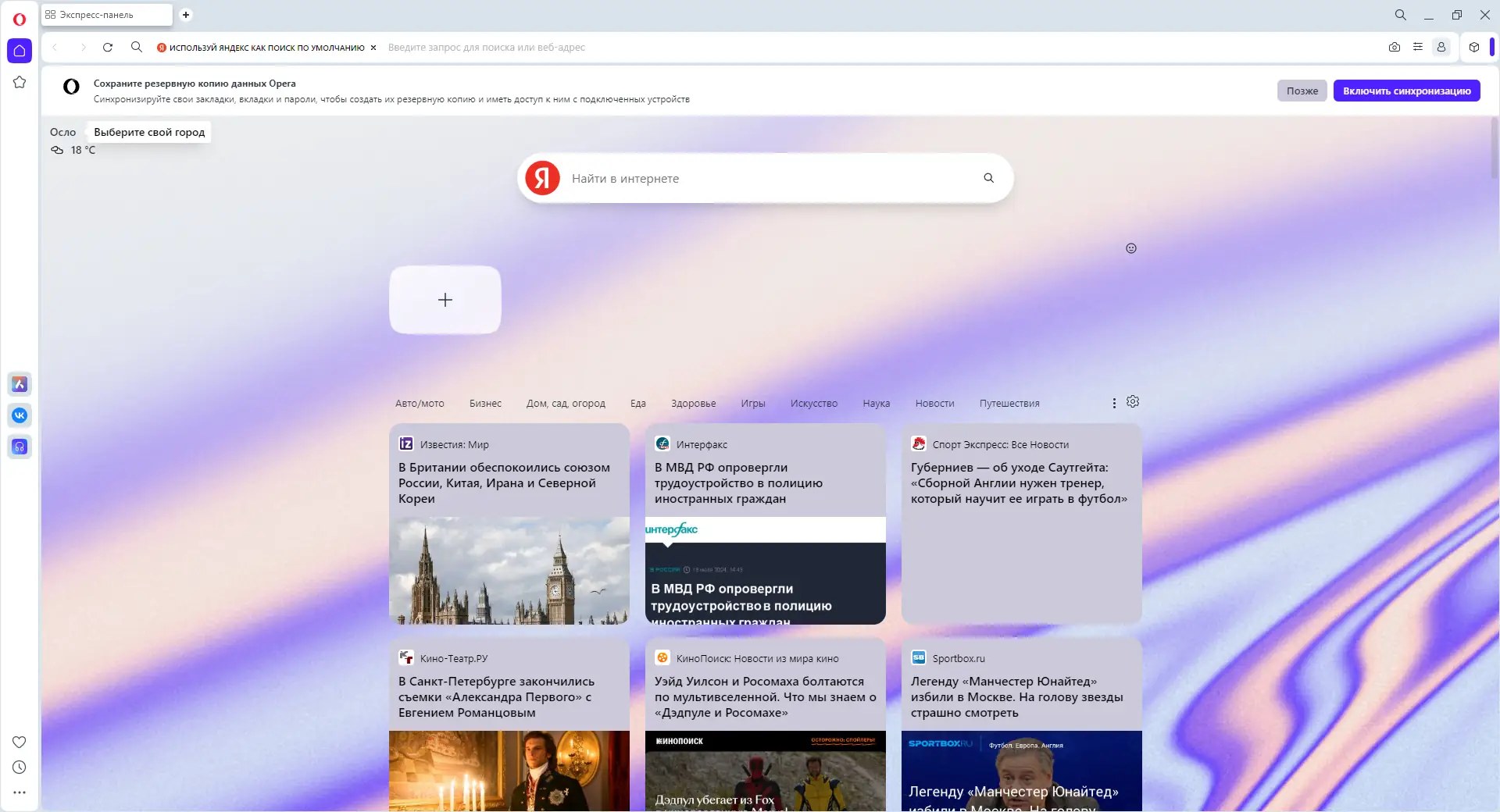Open the tab search magnifier in the title bar
This screenshot has width=1500, height=812.
point(1401,15)
